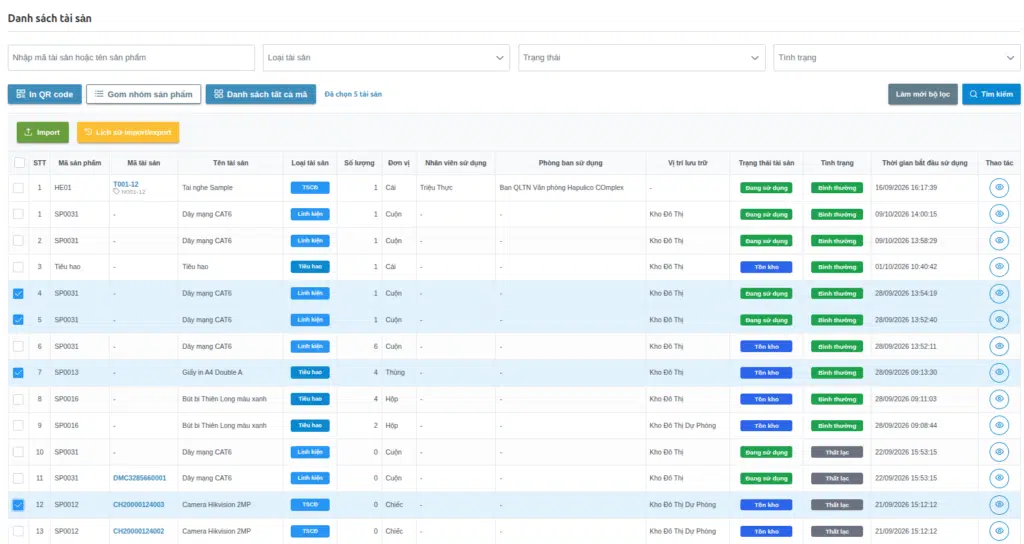View details of the Tiêu hao row 3
The height and width of the screenshot is (544, 1024).
coord(999,266)
